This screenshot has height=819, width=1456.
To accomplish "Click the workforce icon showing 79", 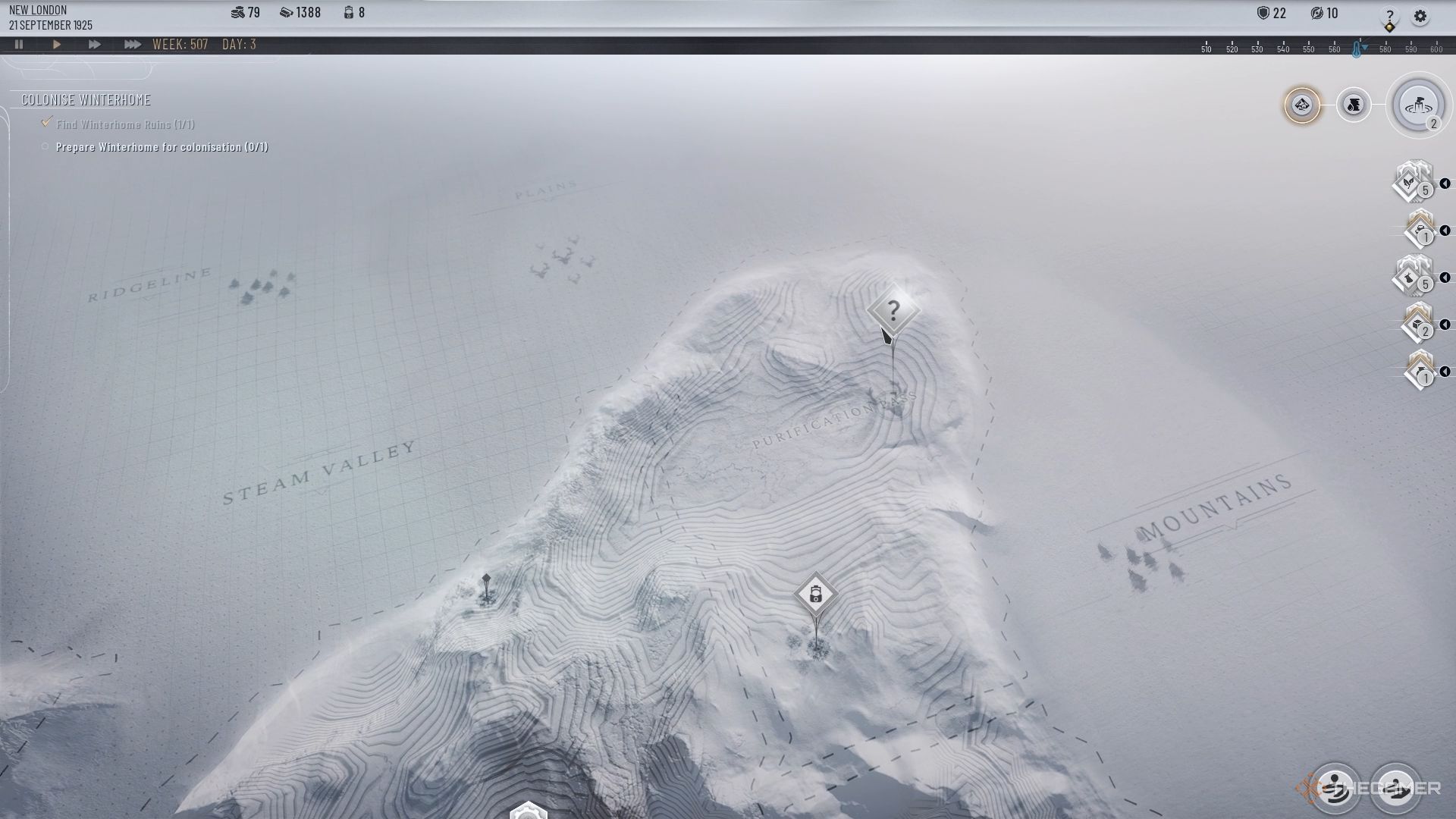I will point(237,13).
